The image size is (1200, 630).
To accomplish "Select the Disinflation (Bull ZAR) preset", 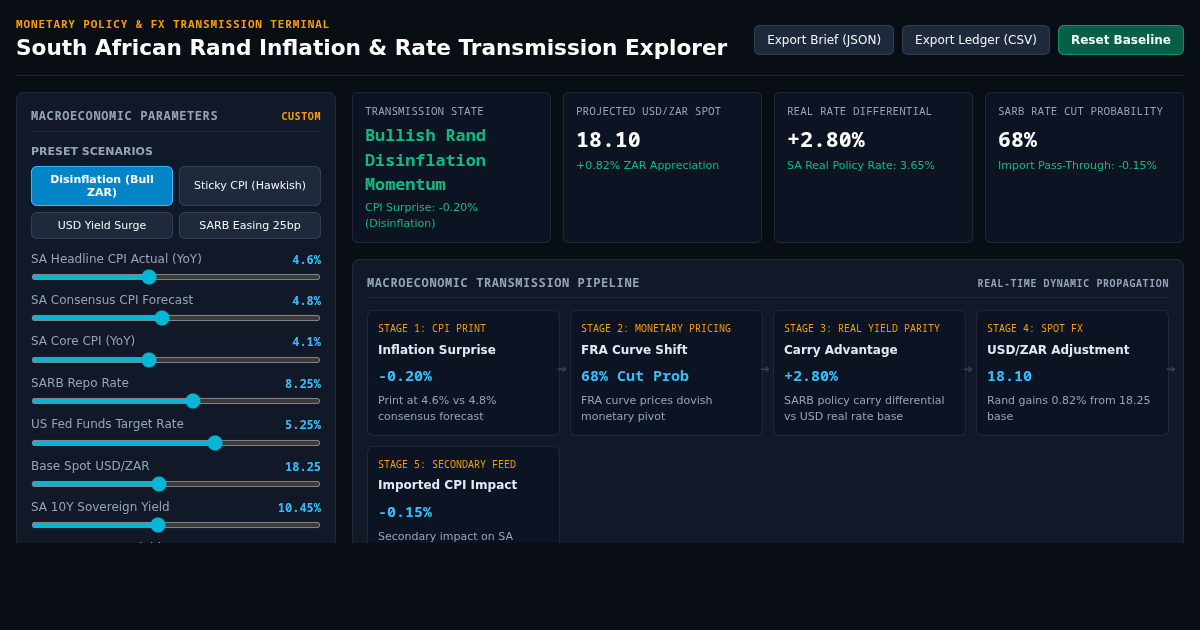I will click(x=102, y=186).
